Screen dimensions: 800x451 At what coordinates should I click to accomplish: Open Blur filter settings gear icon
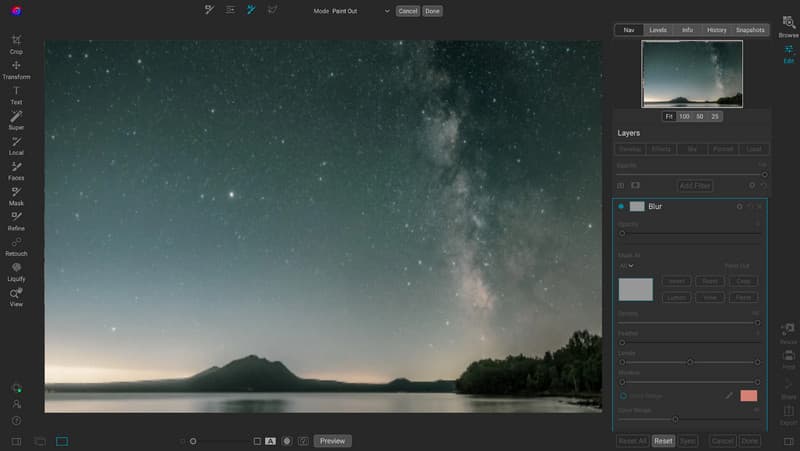point(739,207)
